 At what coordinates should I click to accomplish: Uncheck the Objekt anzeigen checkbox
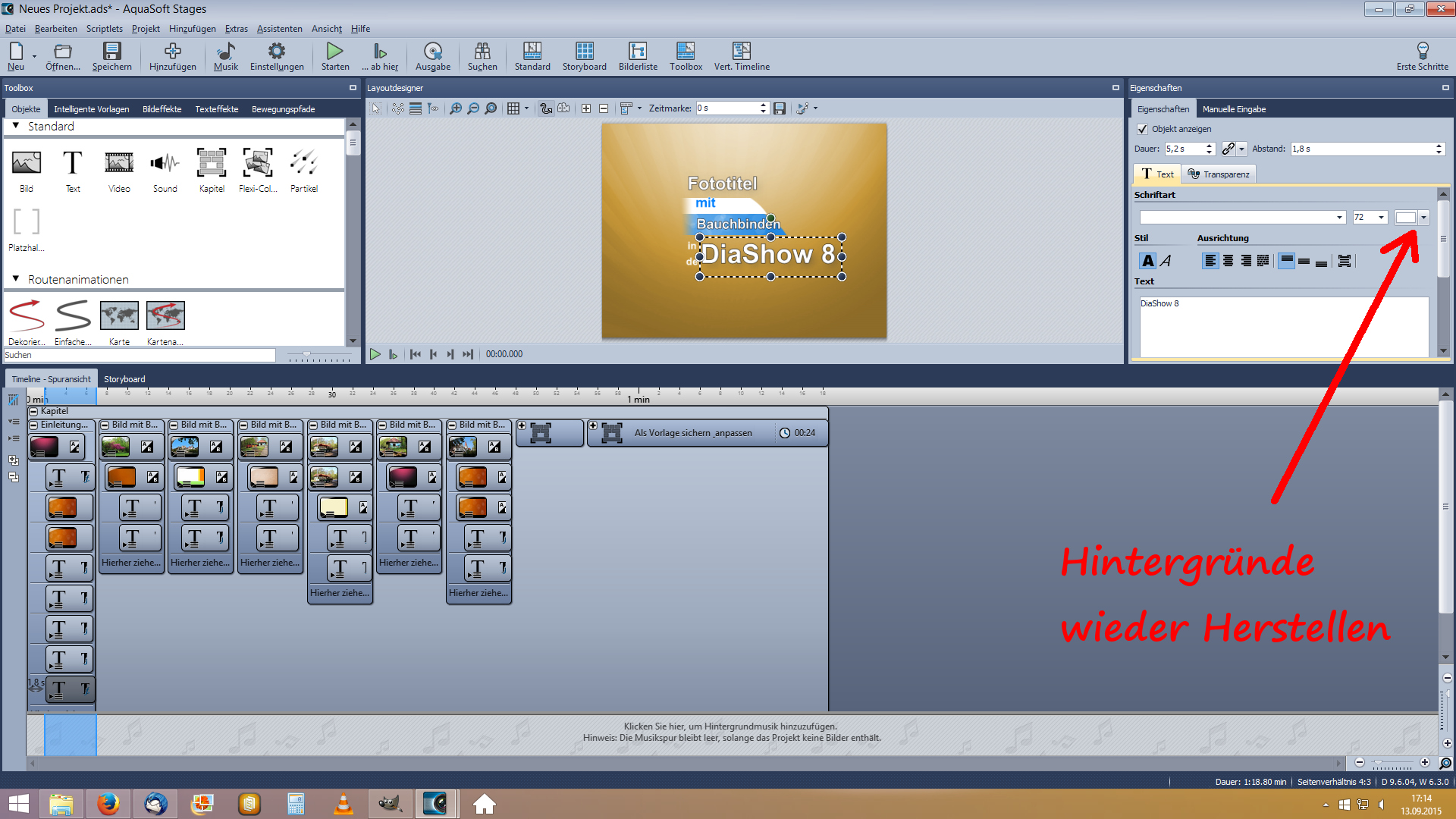1143,129
